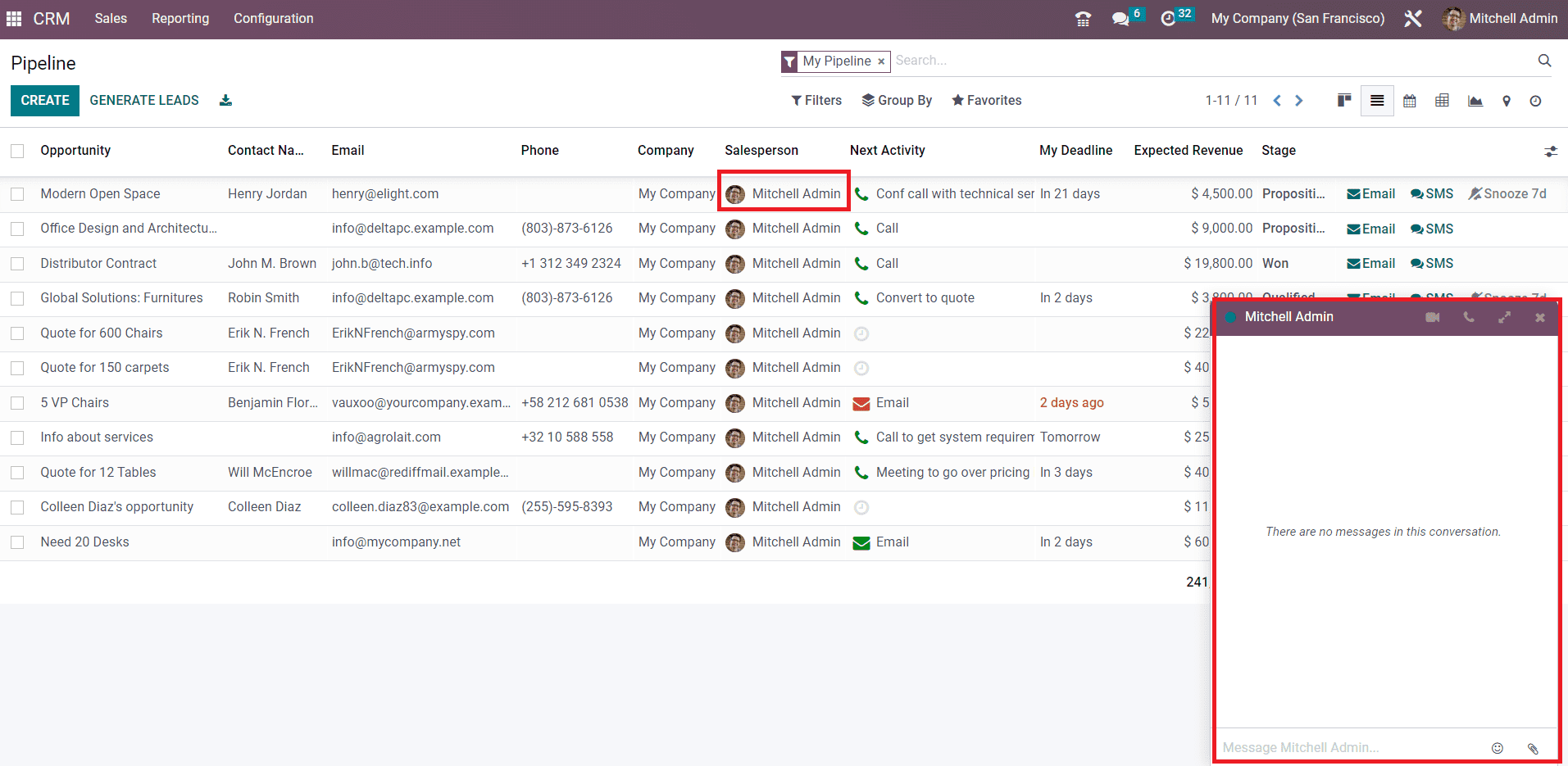Open the apps grid menu icon
Screen dimensions: 1568x766
pyautogui.click(x=14, y=18)
